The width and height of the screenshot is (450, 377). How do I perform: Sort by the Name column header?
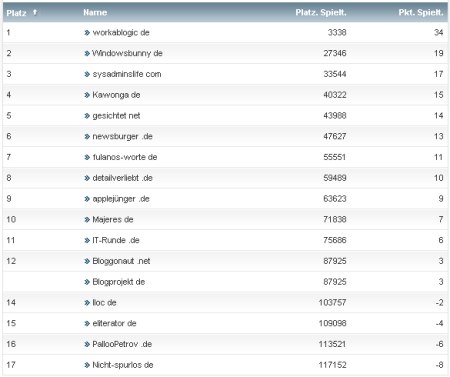(95, 13)
